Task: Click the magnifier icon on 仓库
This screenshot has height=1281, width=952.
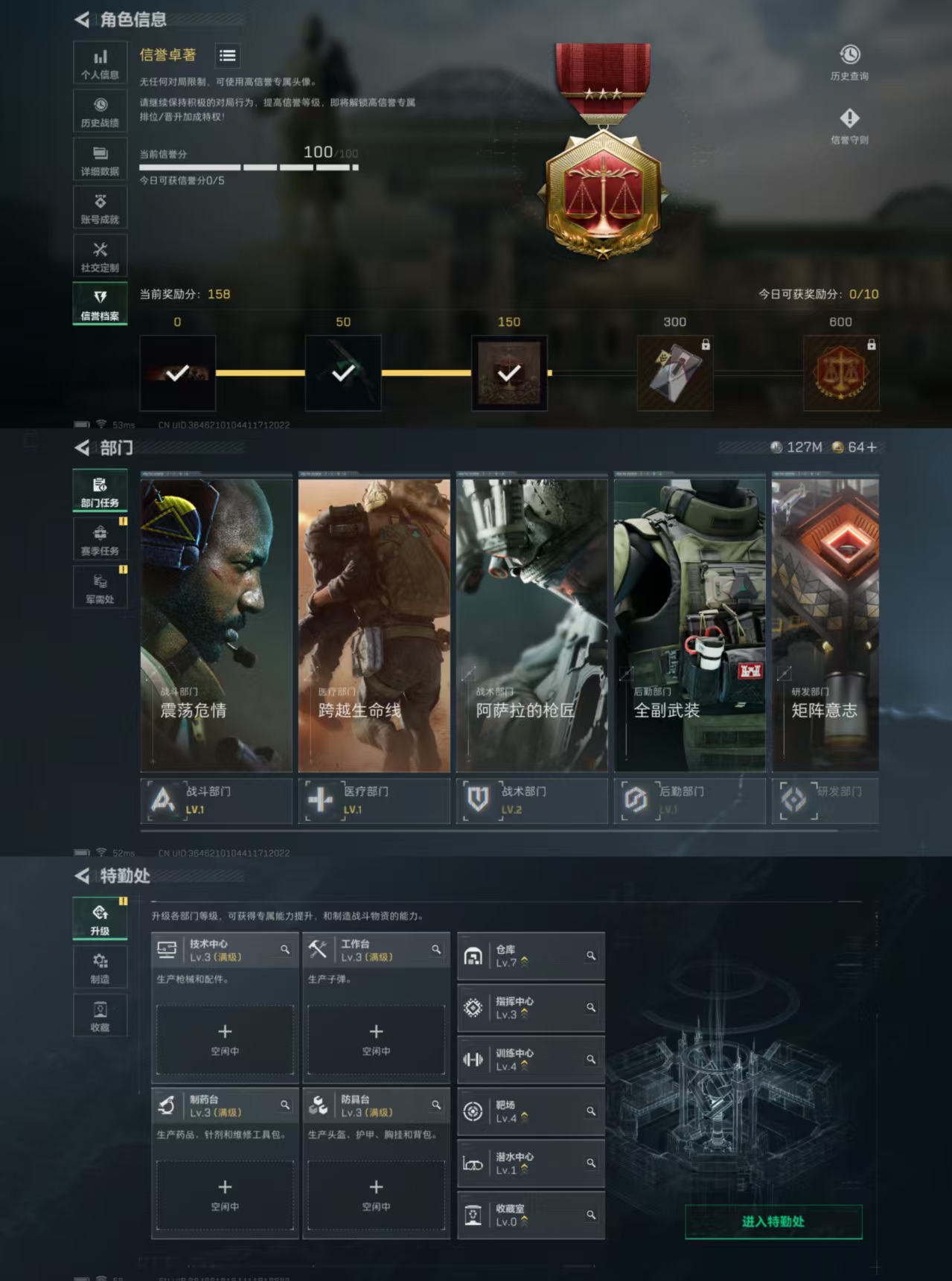Action: [590, 956]
